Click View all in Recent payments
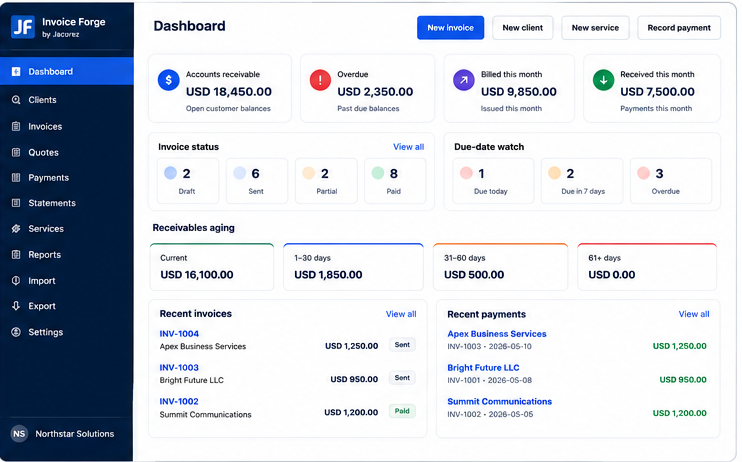 coord(694,314)
